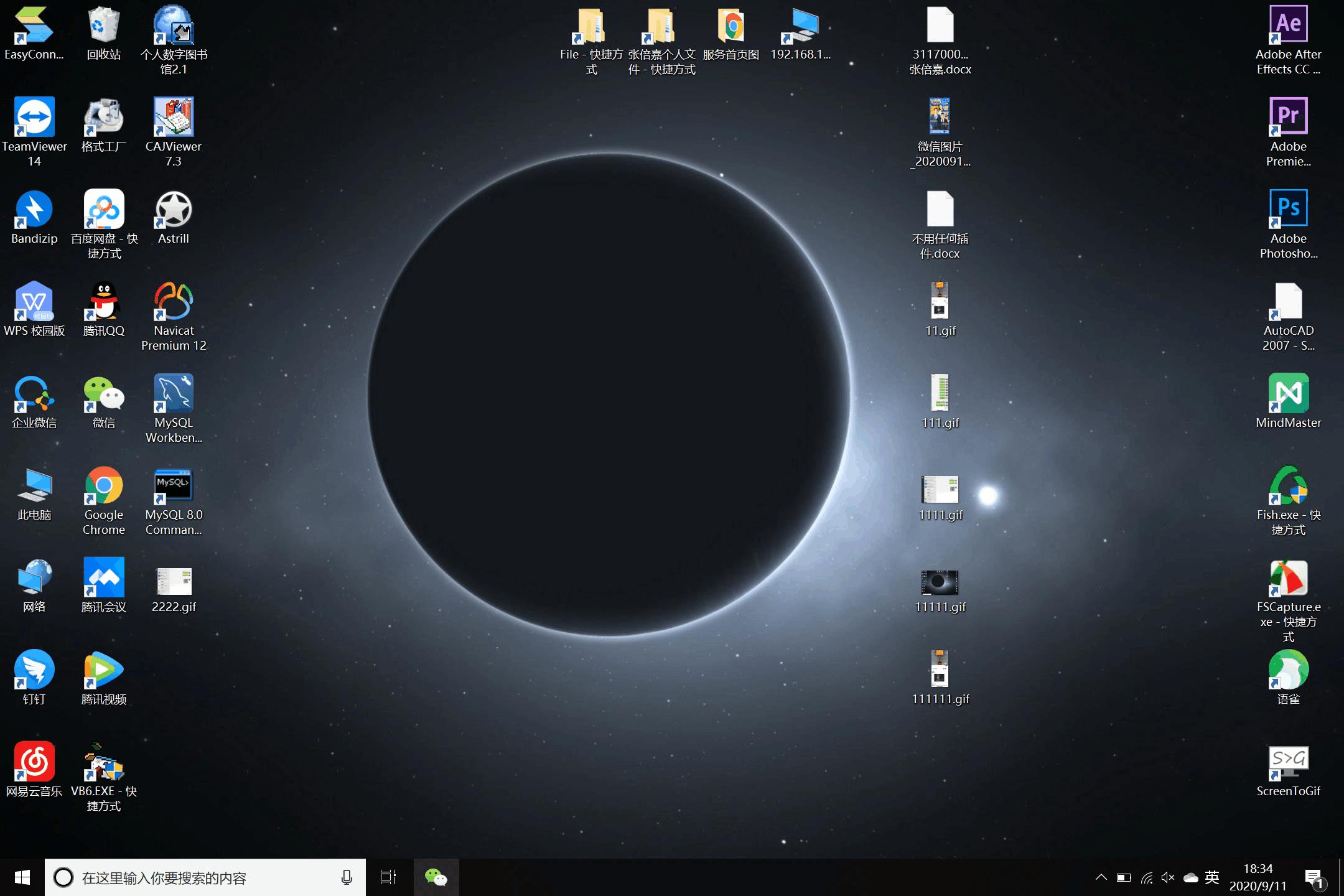Select the Bandizip desktop icon
1344x896 pixels.
34,210
